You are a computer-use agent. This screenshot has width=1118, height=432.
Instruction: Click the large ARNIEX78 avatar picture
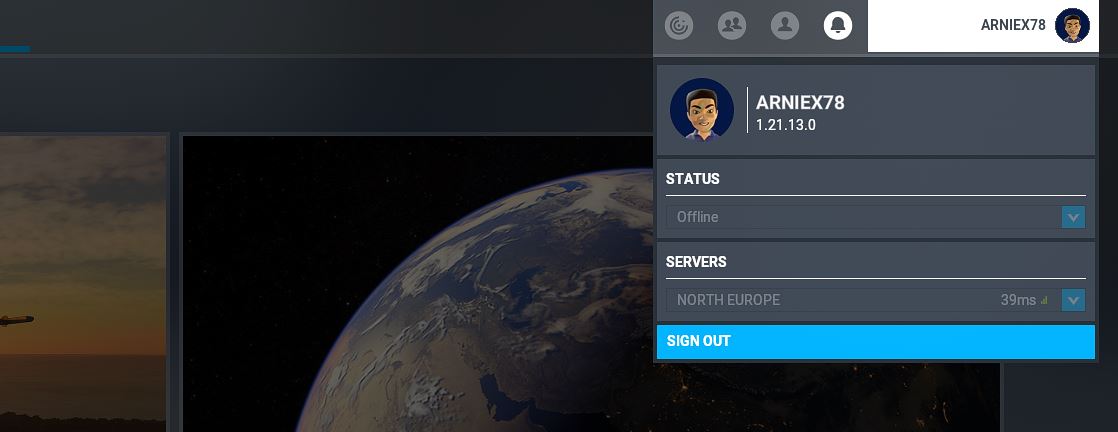point(702,110)
